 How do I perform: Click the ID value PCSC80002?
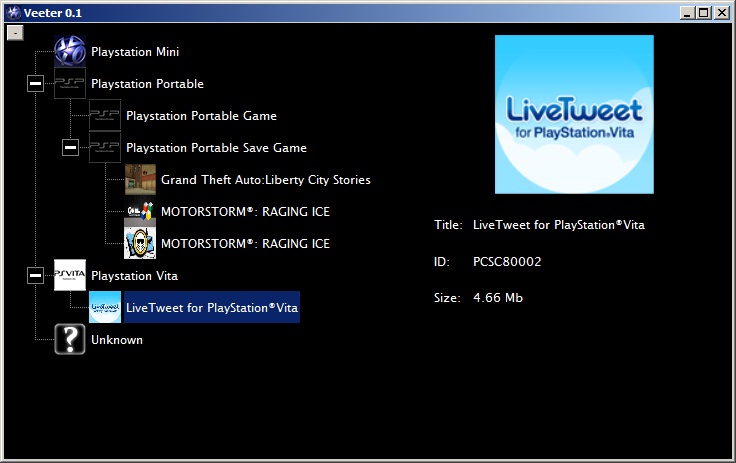(x=507, y=262)
